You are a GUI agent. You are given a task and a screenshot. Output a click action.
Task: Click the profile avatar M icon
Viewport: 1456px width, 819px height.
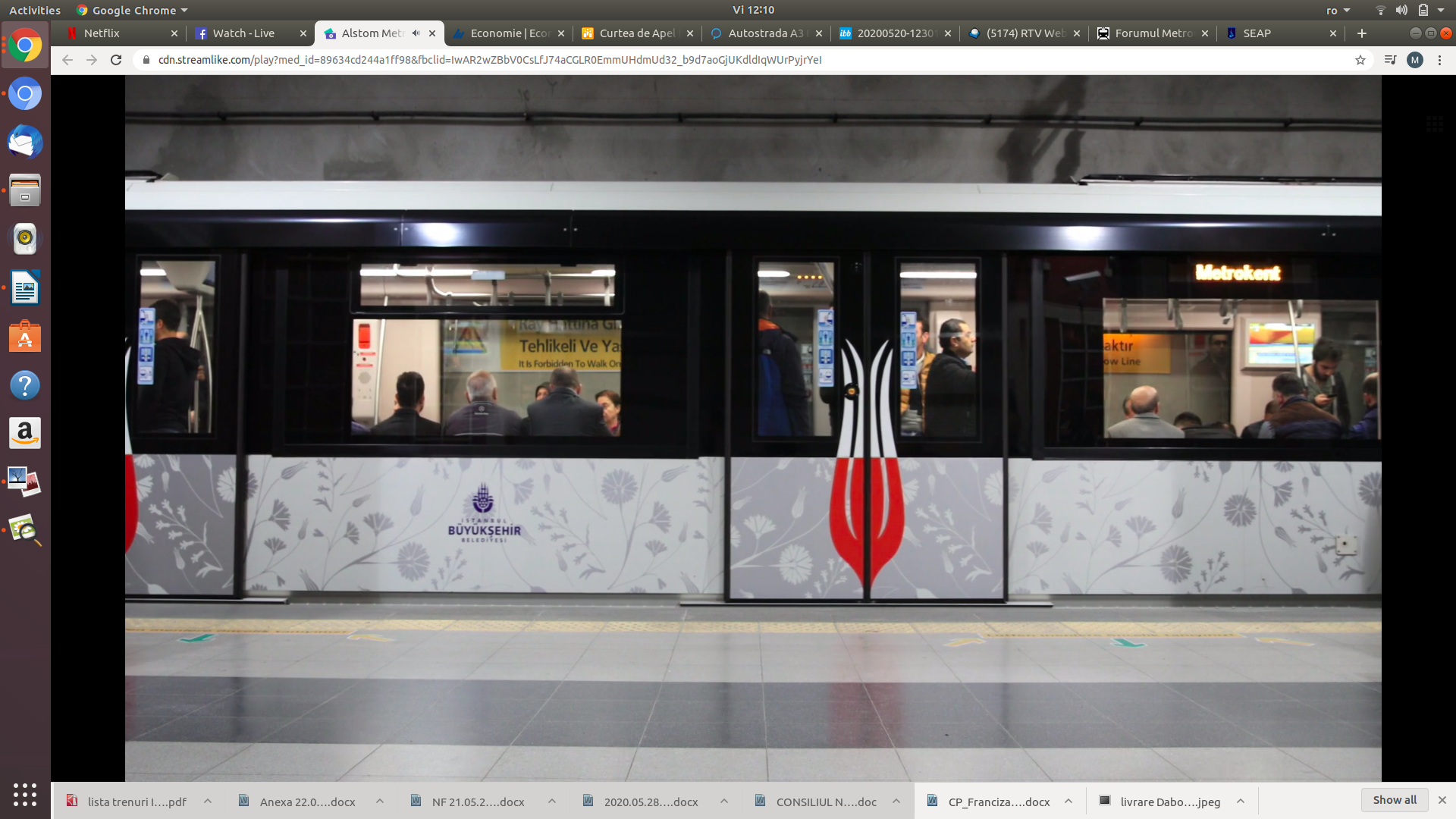1415,60
